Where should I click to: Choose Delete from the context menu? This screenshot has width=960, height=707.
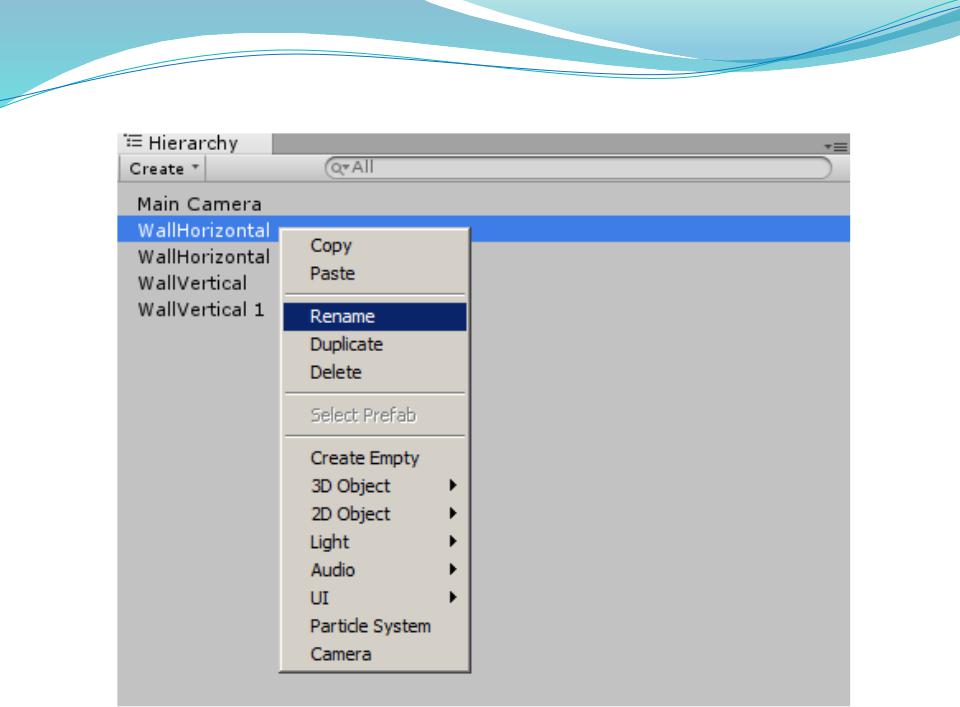click(375, 372)
